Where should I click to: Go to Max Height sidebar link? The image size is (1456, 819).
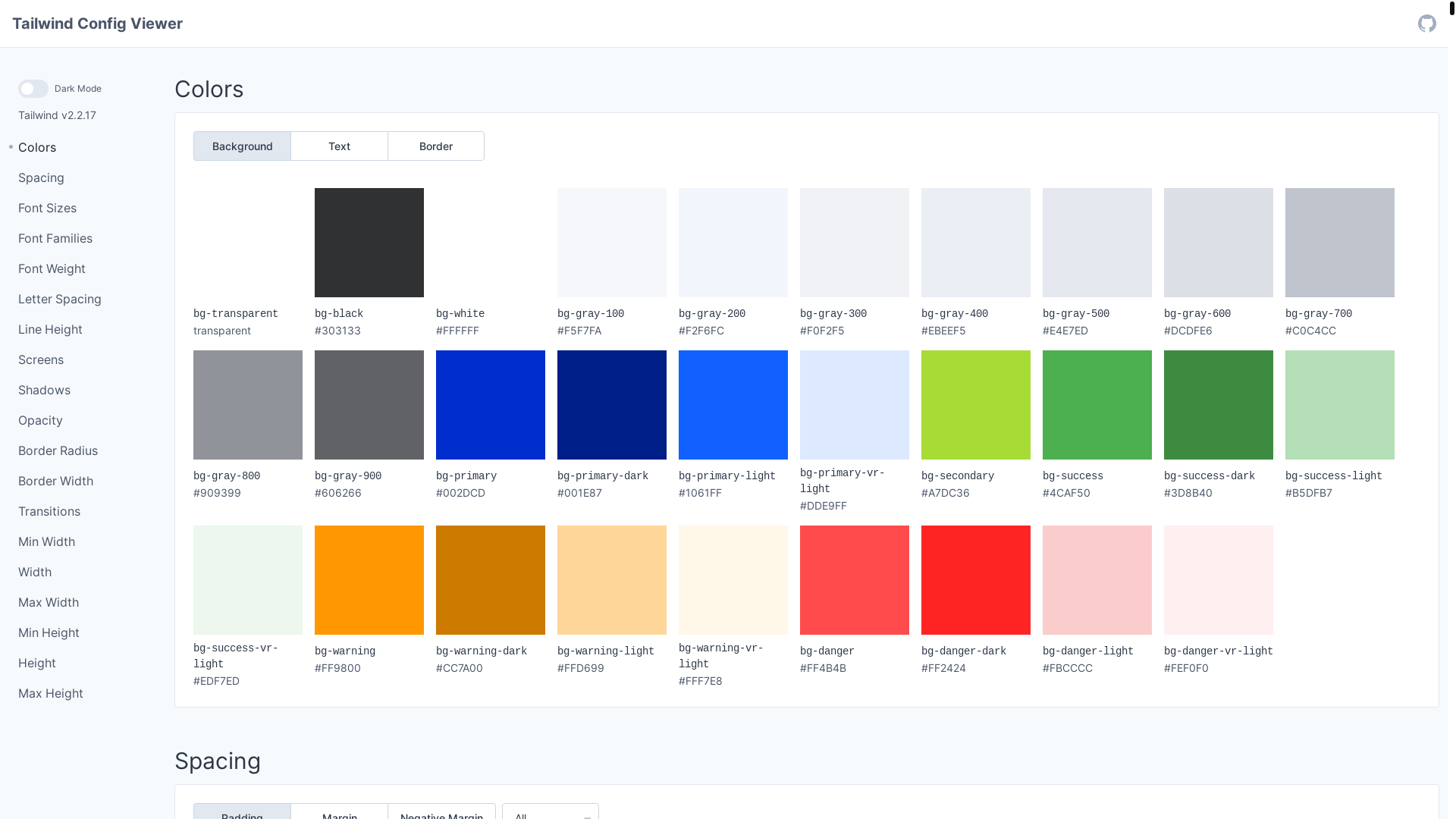point(51,693)
